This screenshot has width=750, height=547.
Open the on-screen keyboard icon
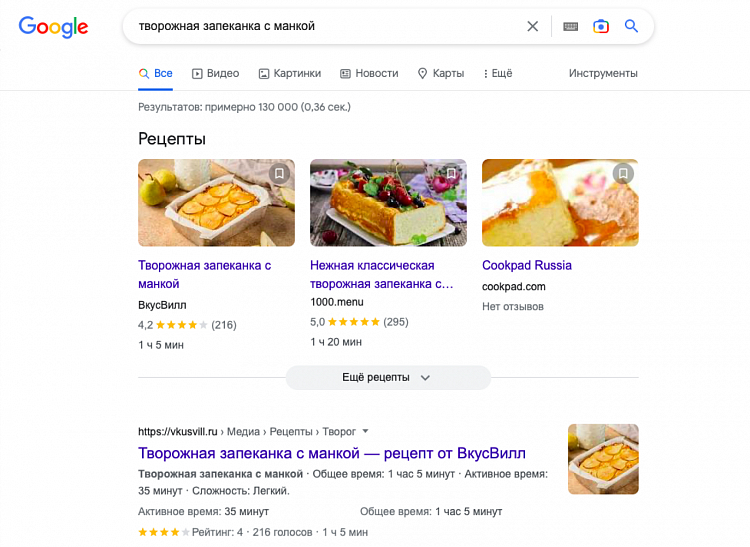(x=570, y=27)
